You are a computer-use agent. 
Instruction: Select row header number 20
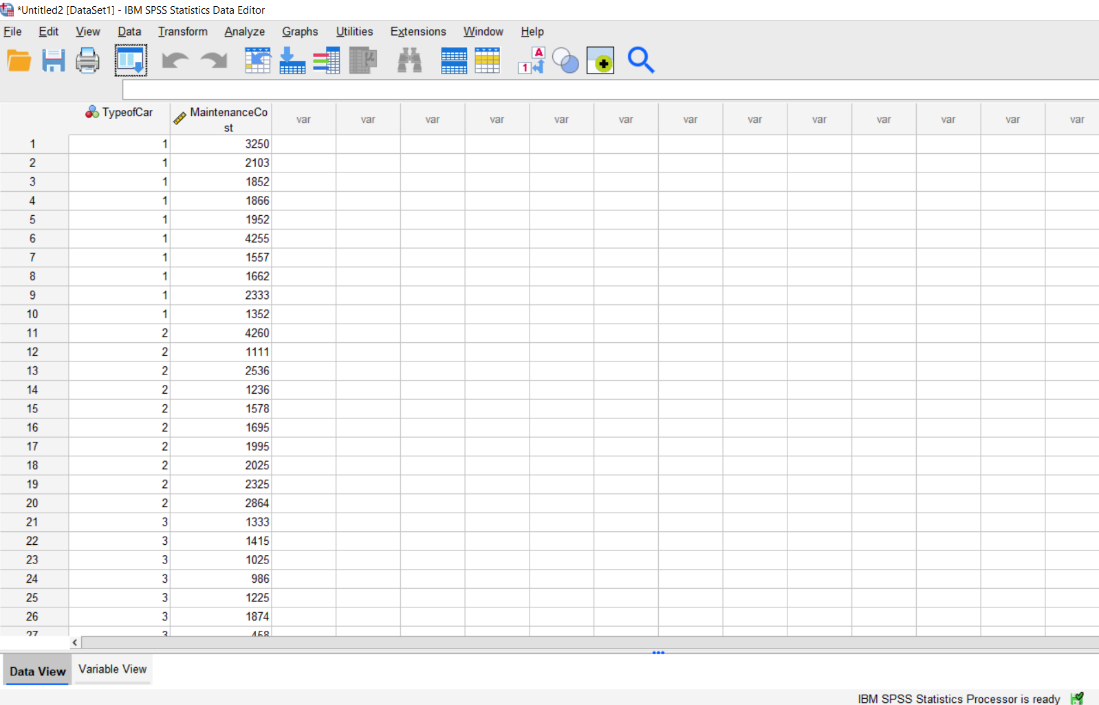(x=32, y=503)
